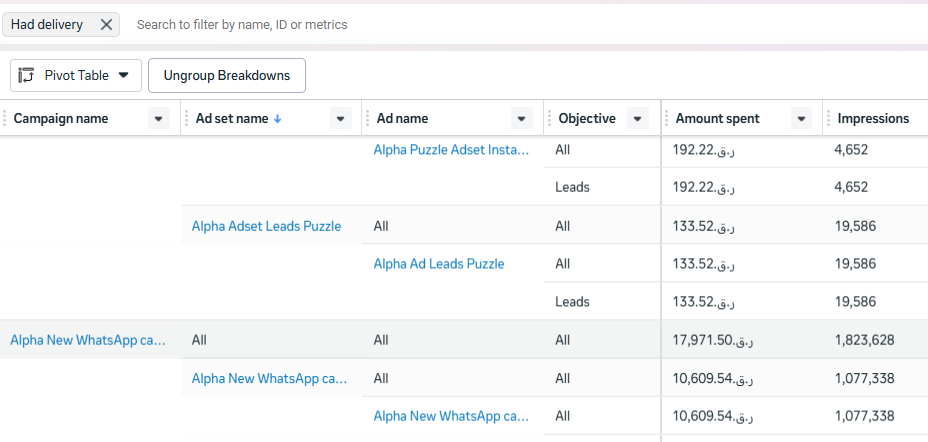Open Alpha Ad Leads Puzzle ad

(438, 264)
